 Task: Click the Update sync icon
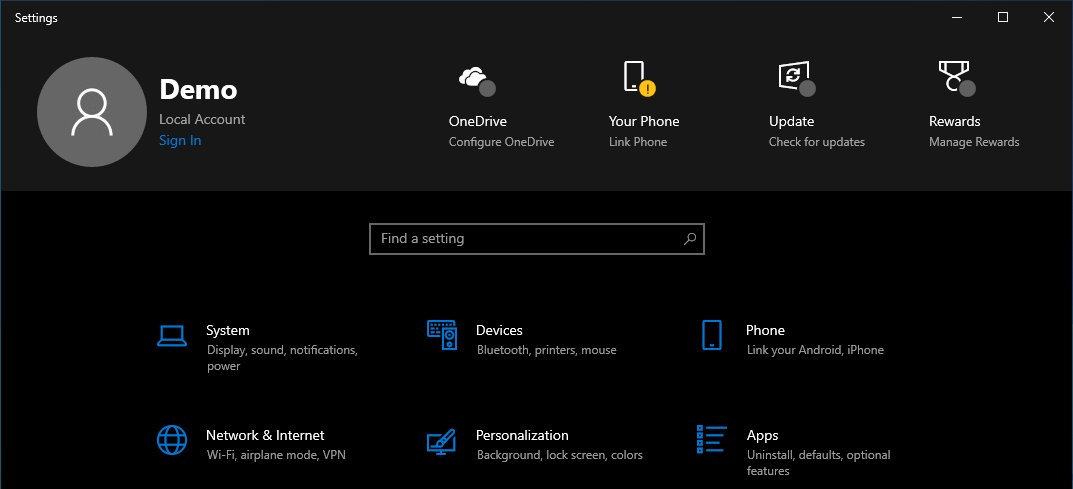tap(797, 79)
